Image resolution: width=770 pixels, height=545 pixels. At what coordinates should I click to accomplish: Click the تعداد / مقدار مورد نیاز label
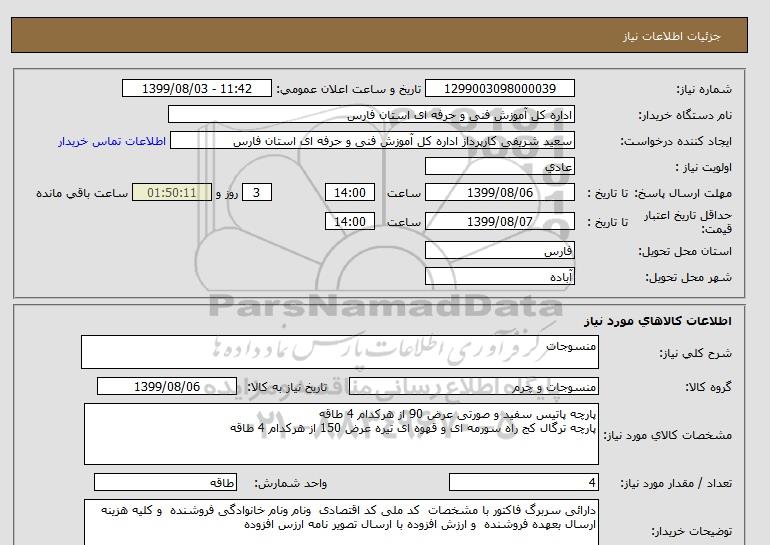676,484
